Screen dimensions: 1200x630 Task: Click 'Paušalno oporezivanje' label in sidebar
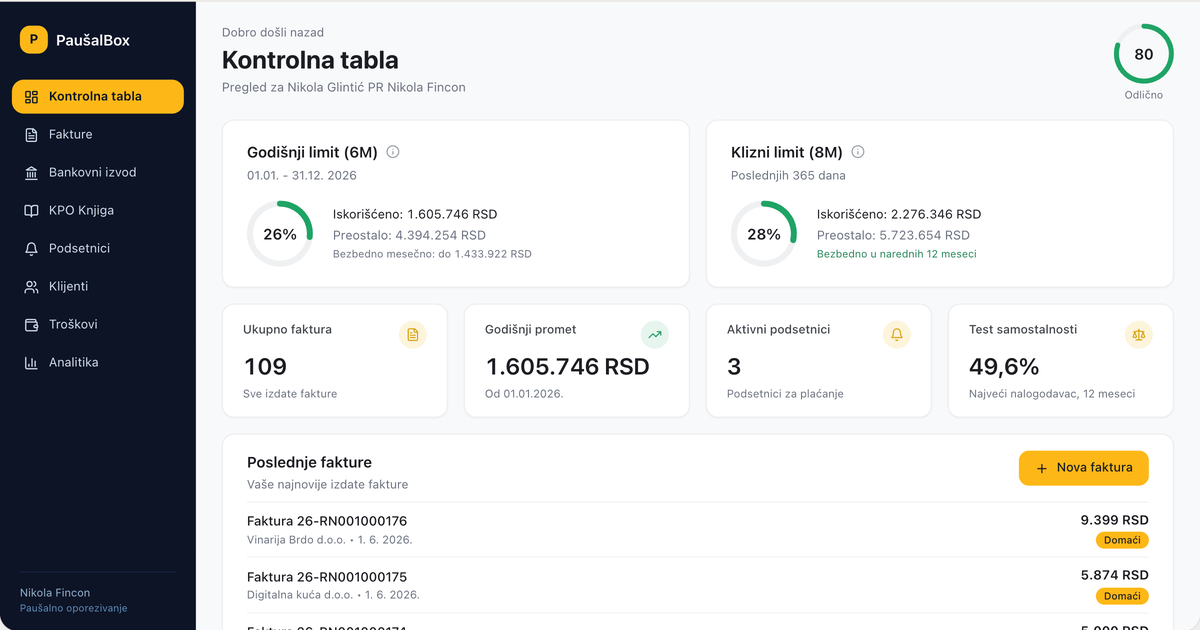74,608
